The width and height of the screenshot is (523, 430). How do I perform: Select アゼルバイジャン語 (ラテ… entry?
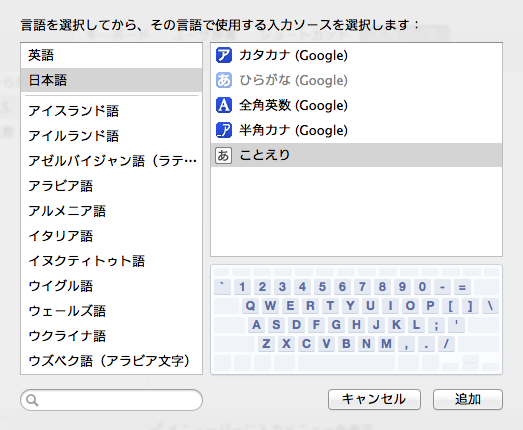click(x=111, y=161)
